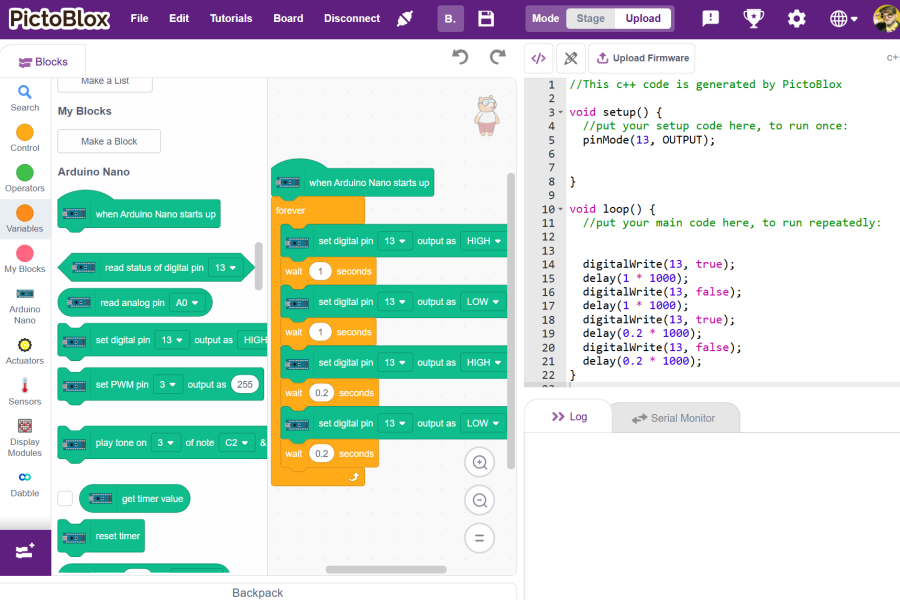Save the project with the save icon
The height and width of the screenshot is (600, 900).
485,18
